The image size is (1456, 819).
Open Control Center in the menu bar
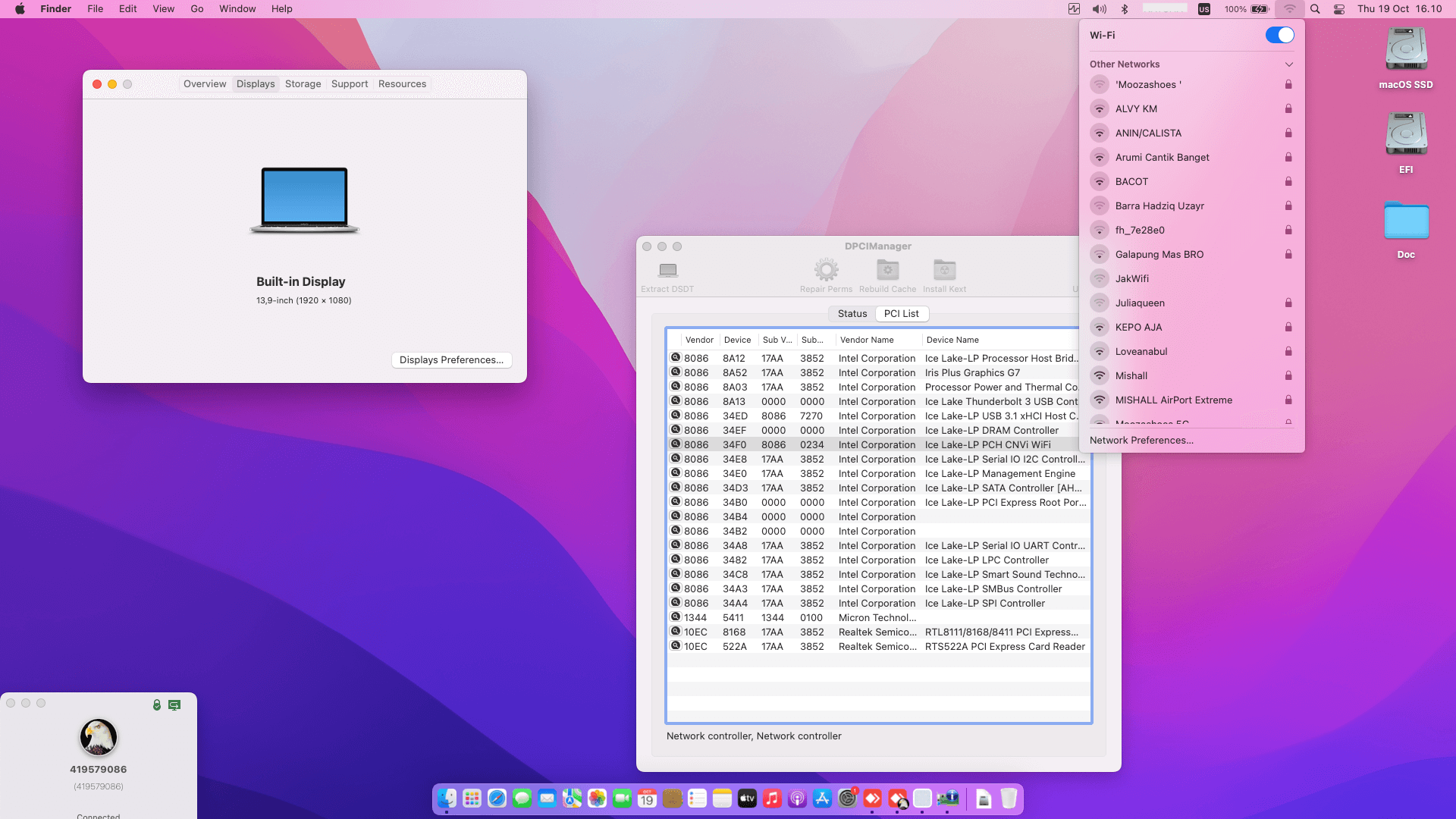tap(1339, 9)
